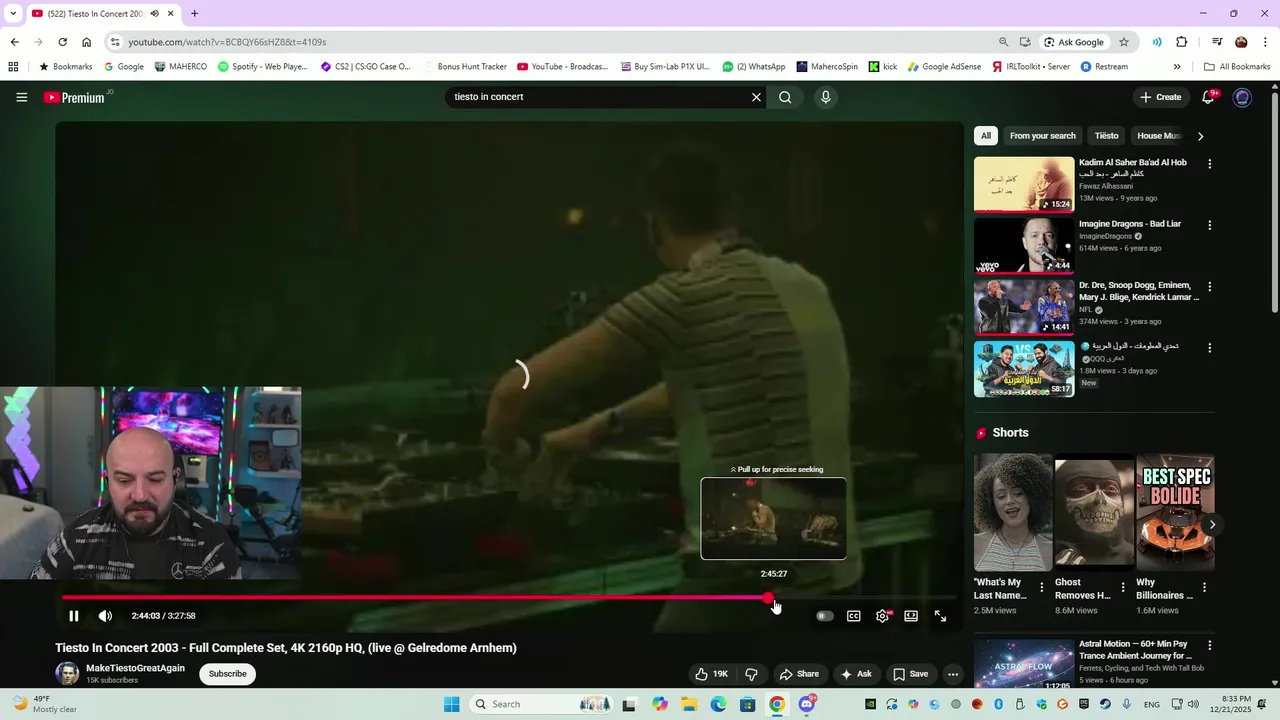Mute the video volume speaker icon
This screenshot has width=1280, height=720.
click(105, 616)
